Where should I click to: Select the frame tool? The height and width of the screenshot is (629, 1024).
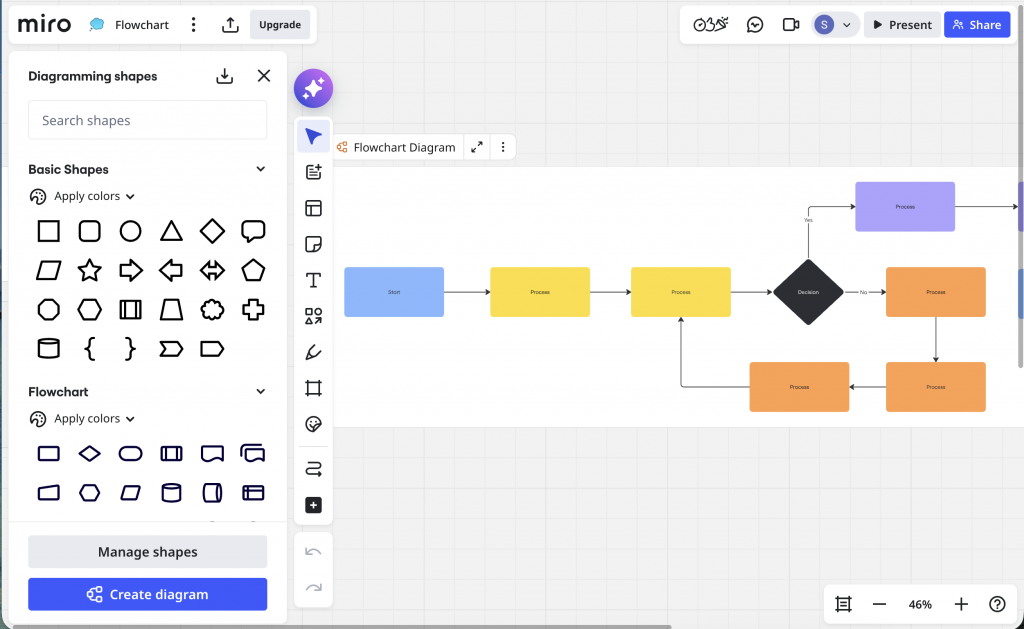(313, 387)
